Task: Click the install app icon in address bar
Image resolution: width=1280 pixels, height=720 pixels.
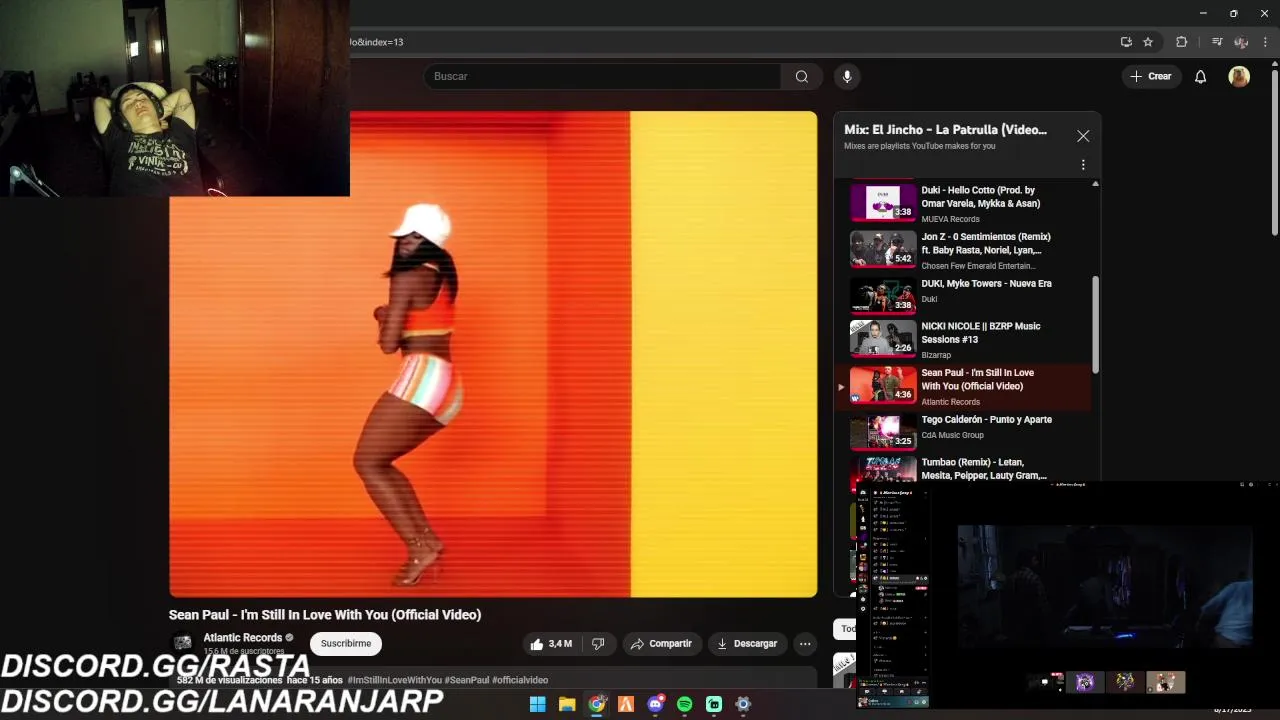Action: tap(1126, 42)
